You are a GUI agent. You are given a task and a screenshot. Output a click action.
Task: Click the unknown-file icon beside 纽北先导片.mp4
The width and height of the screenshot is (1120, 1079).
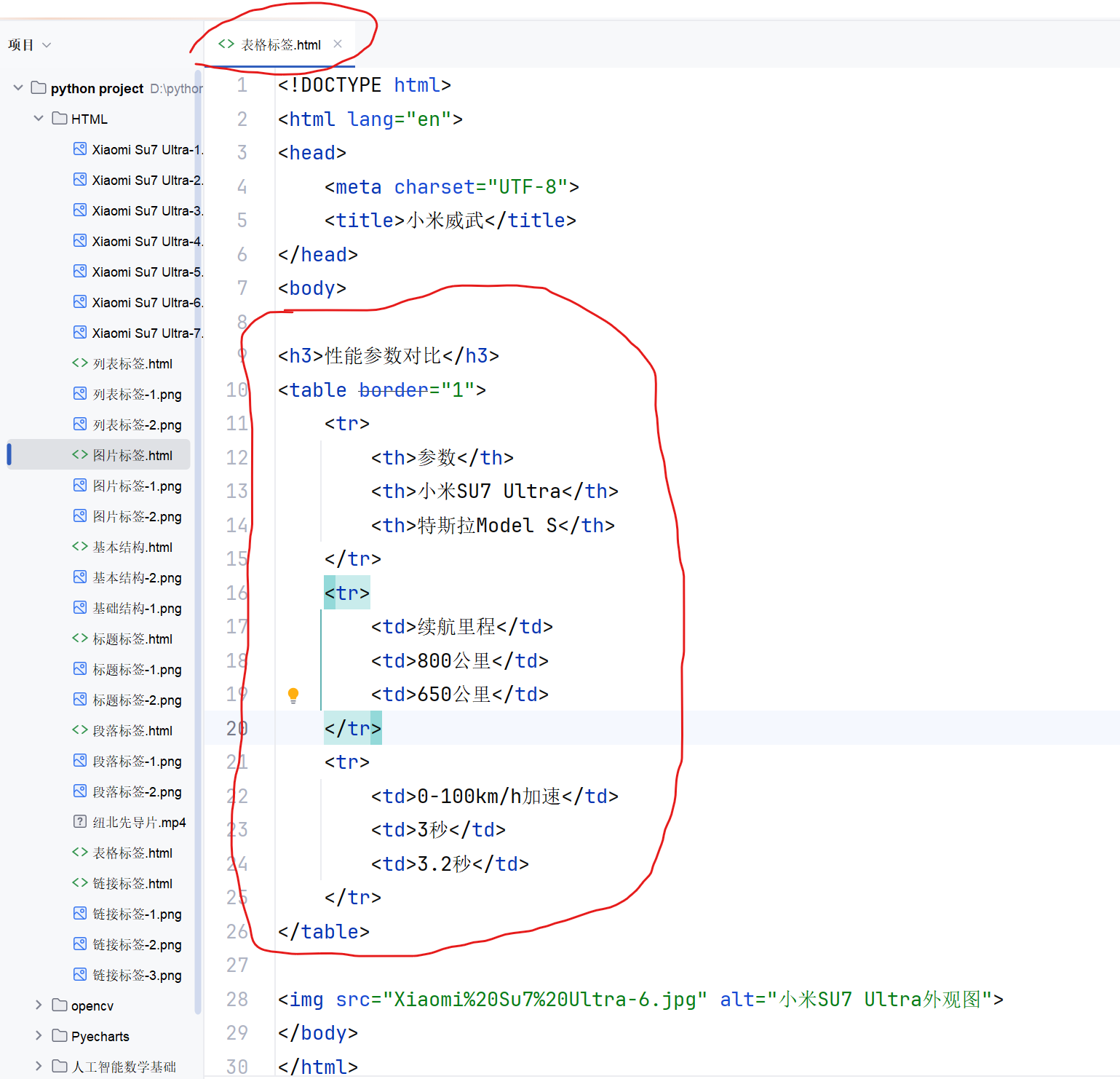pos(80,821)
